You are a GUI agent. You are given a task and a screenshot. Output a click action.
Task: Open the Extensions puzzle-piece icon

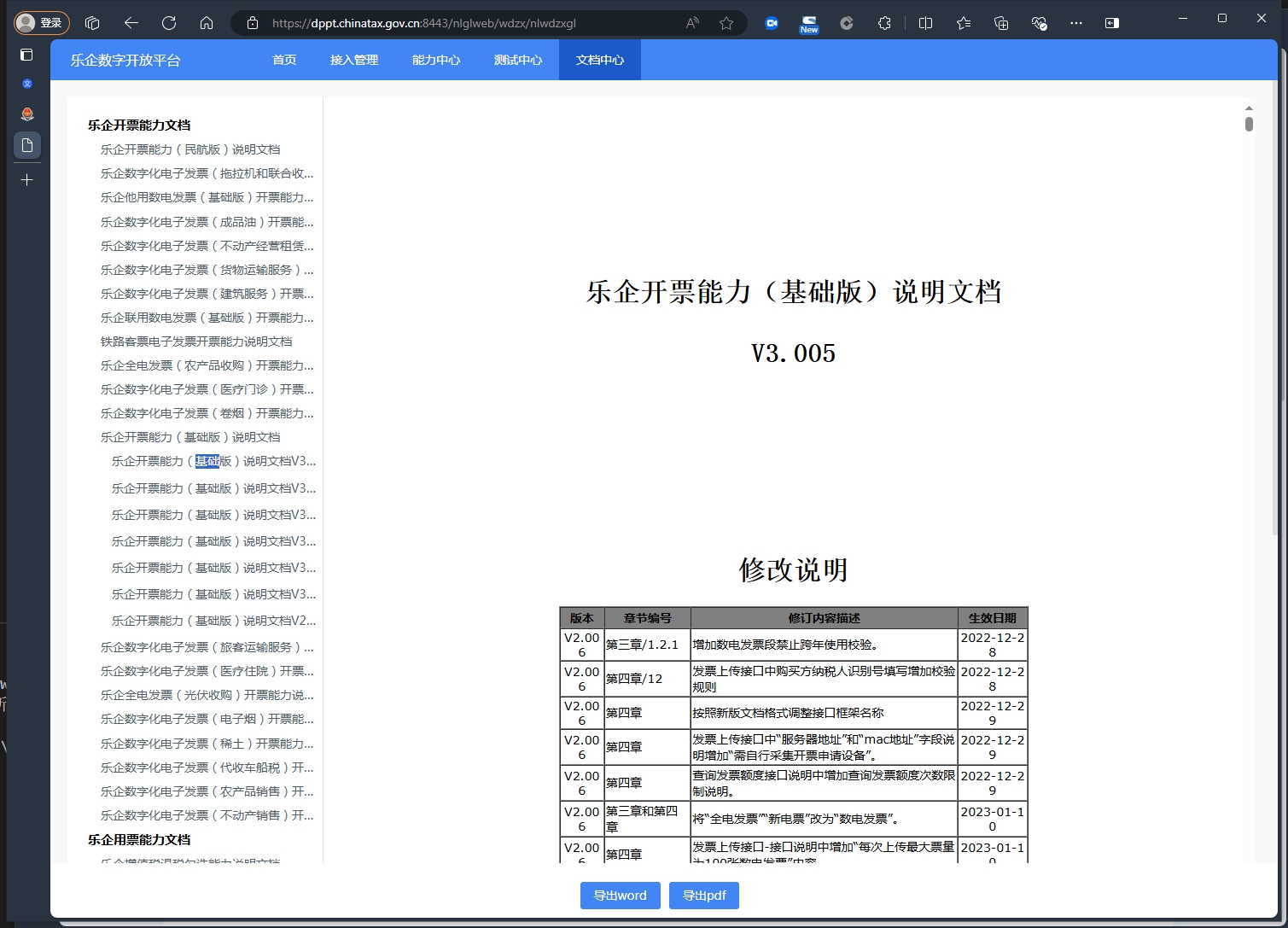(884, 23)
